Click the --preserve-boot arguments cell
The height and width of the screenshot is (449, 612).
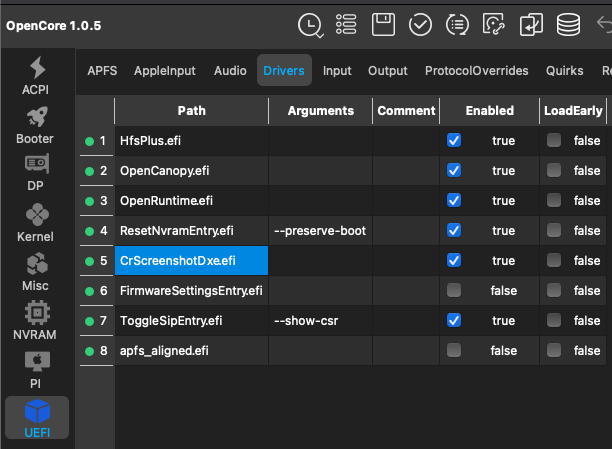(x=320, y=231)
